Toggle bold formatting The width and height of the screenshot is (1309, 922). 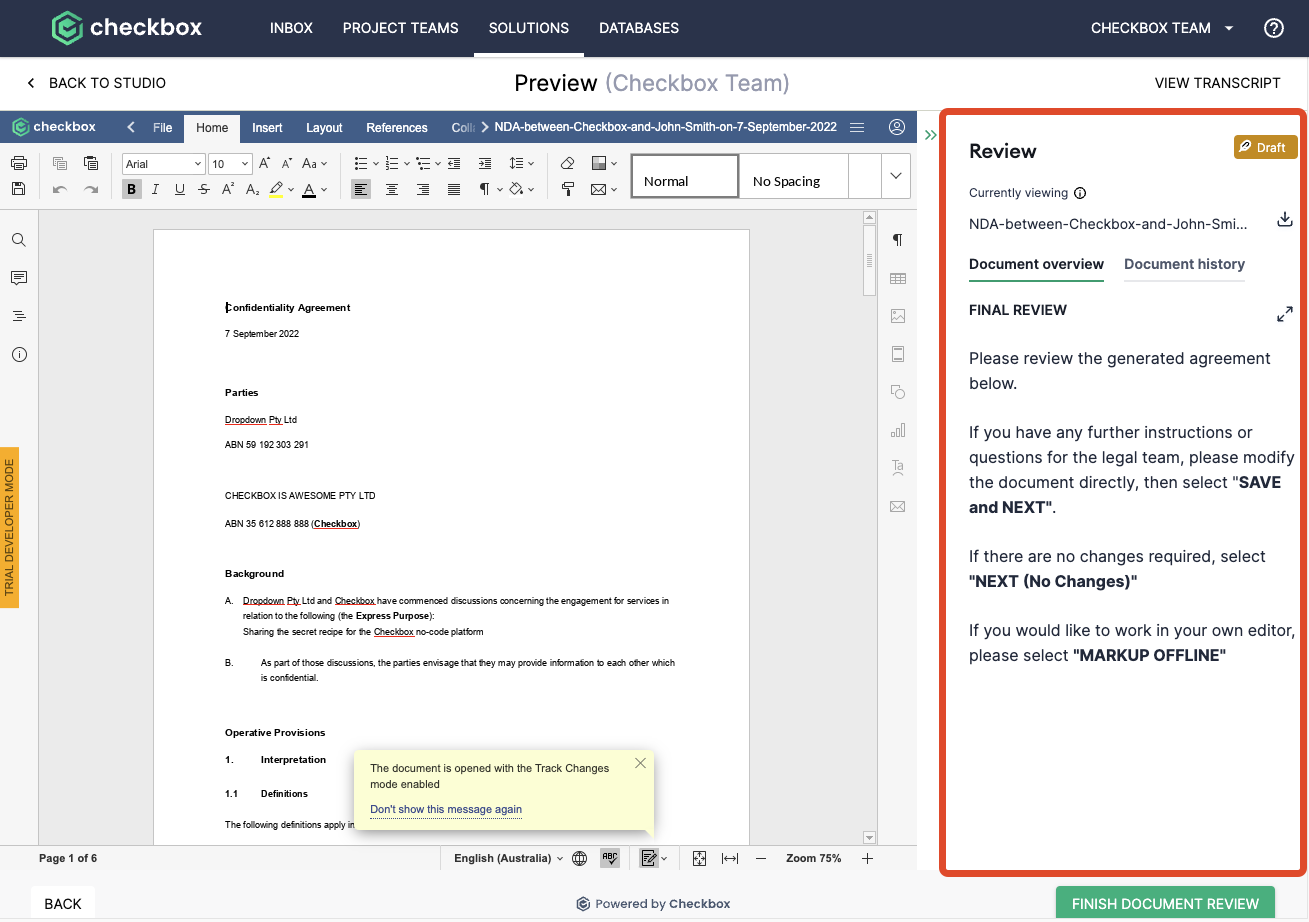(132, 189)
